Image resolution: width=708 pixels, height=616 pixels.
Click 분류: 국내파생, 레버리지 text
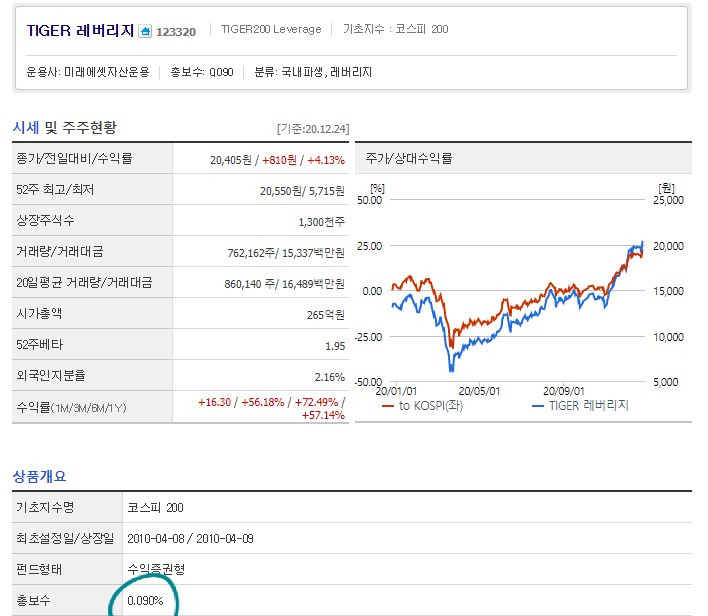coord(313,72)
